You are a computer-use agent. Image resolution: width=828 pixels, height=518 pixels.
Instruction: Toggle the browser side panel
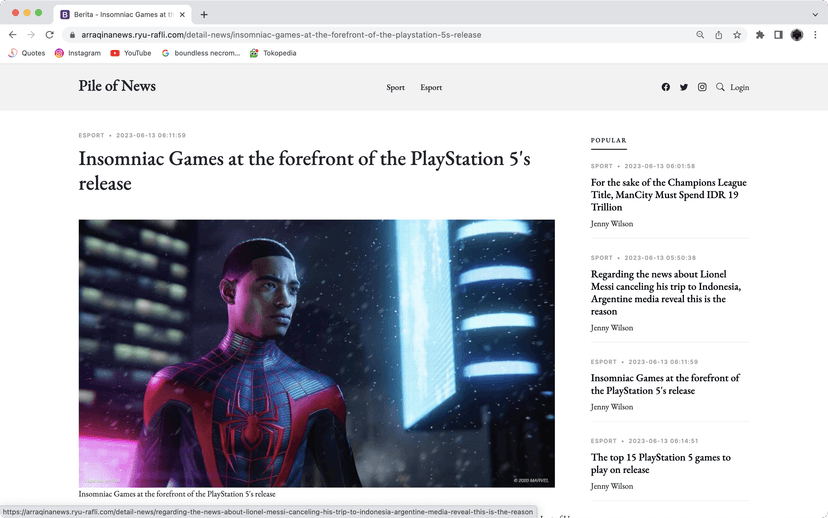(x=778, y=34)
